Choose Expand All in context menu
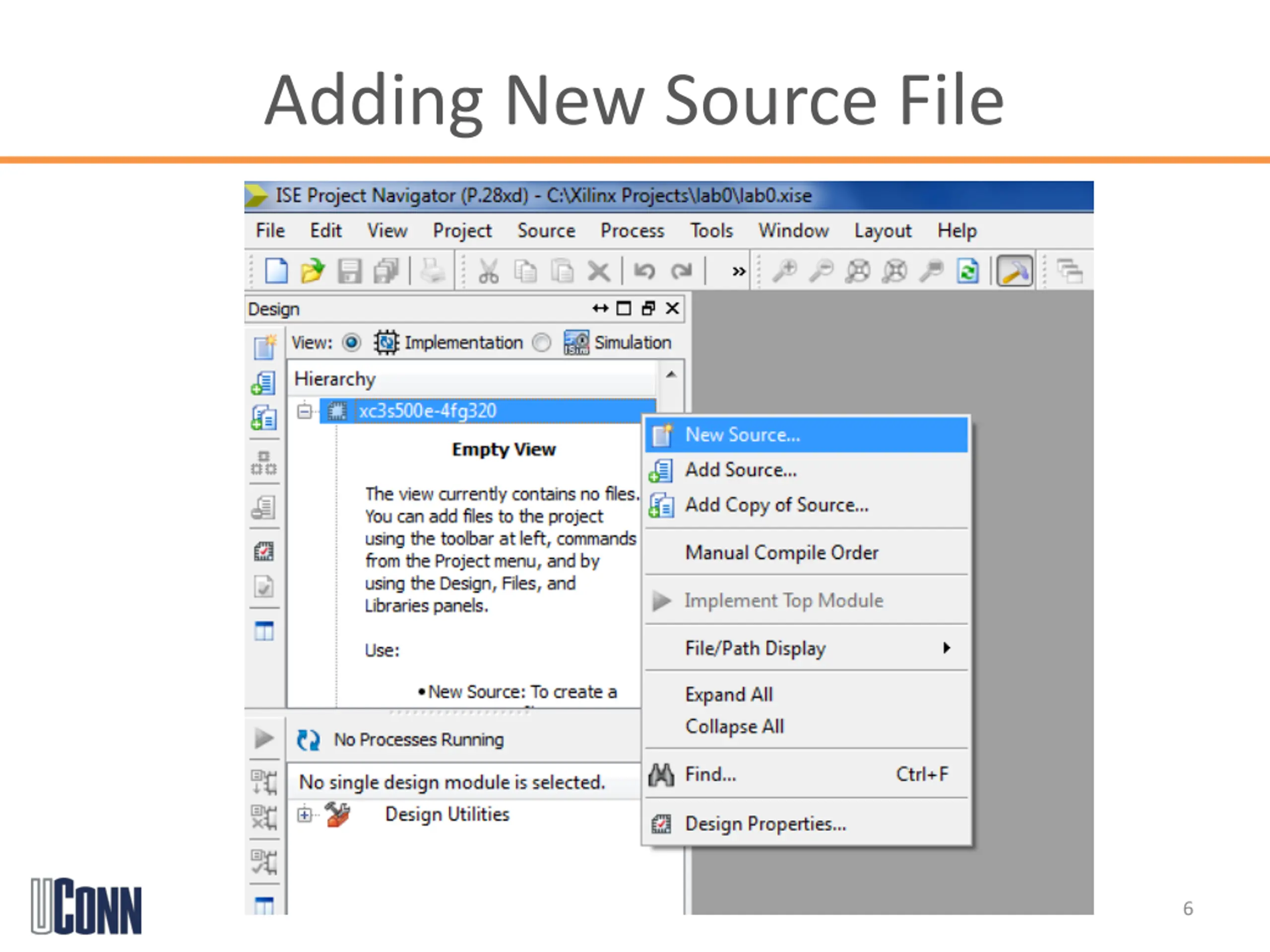The image size is (1270, 952). click(x=806, y=694)
